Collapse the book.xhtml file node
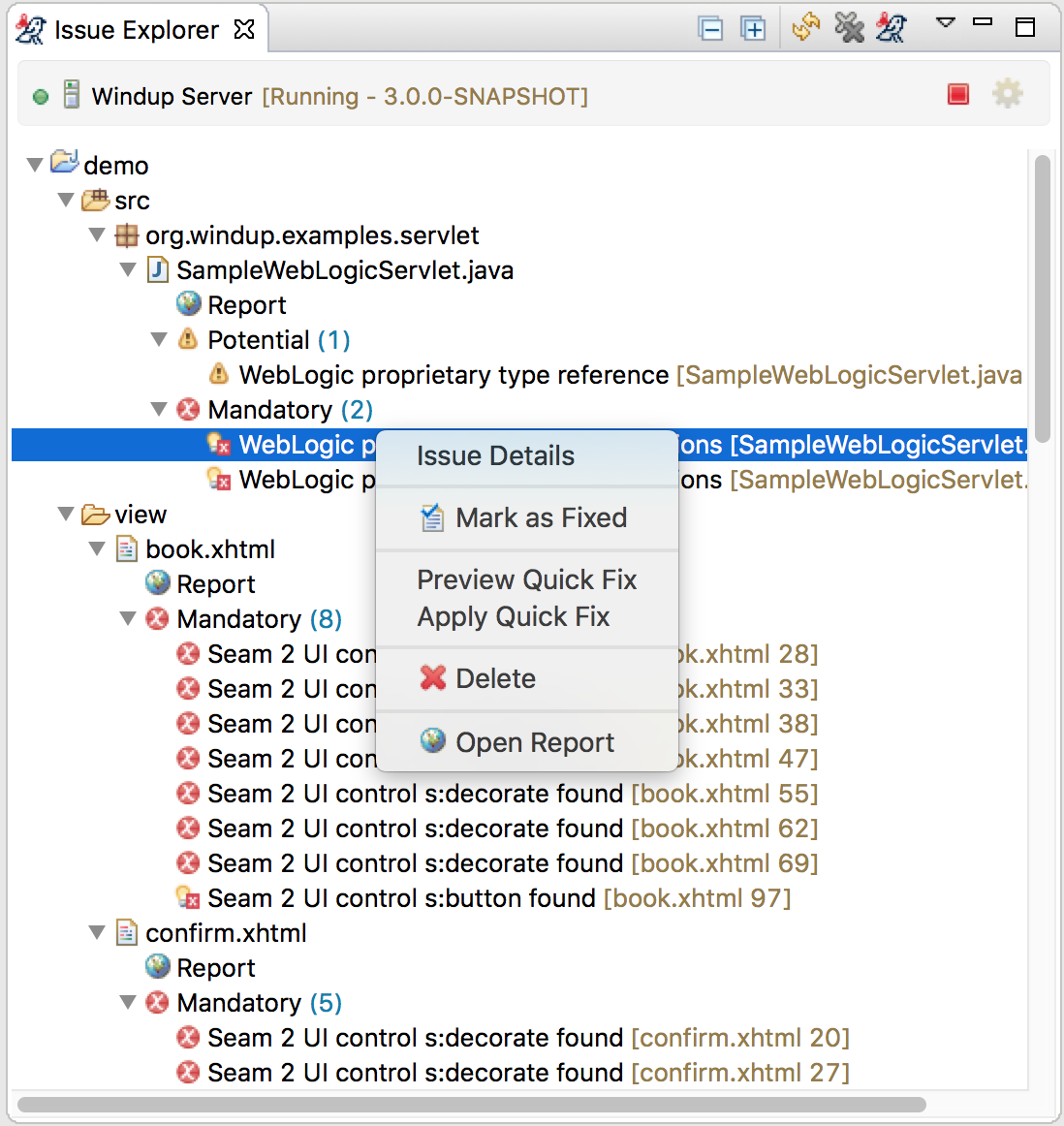 (x=97, y=549)
